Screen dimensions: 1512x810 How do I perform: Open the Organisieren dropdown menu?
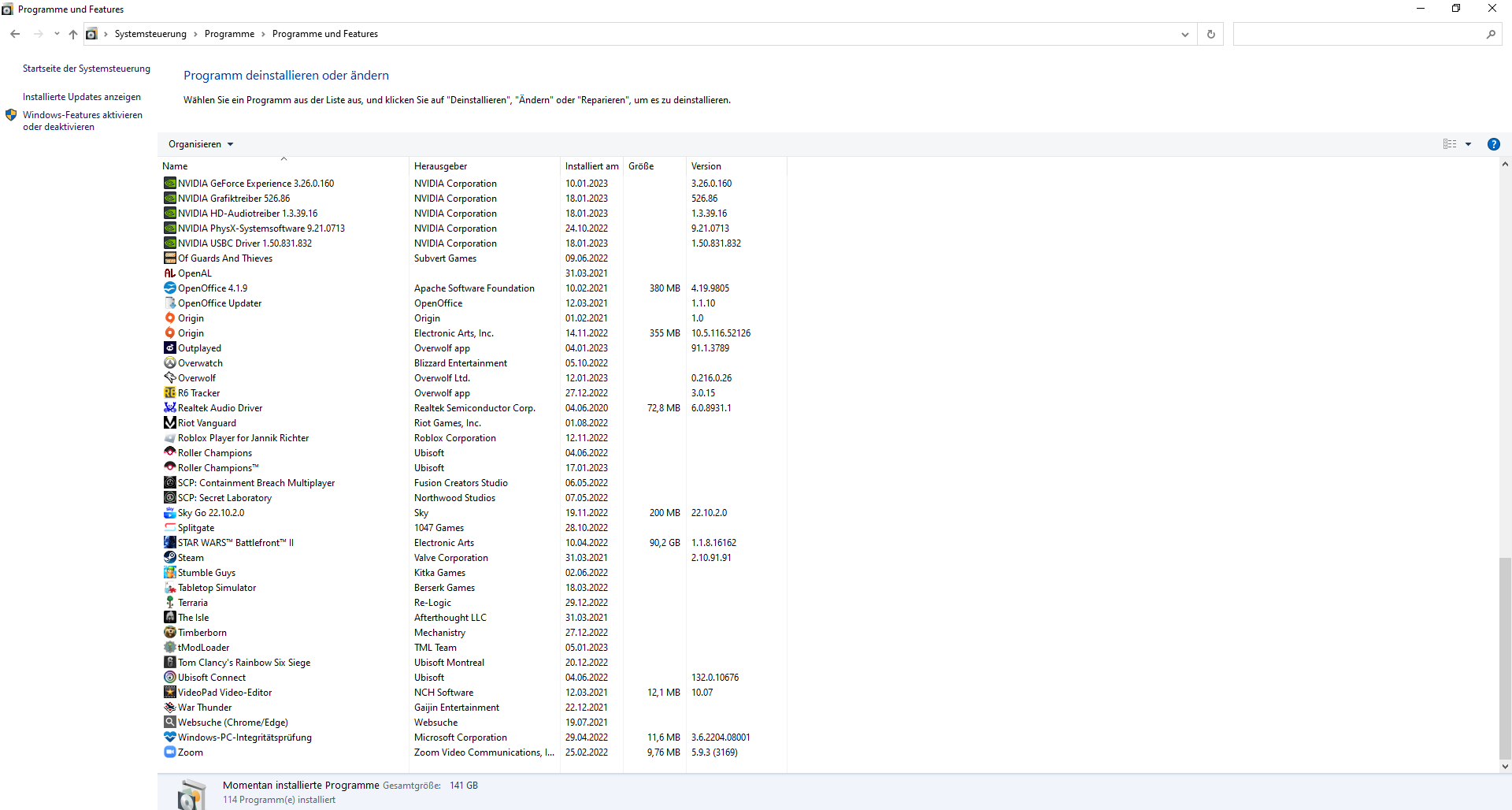tap(201, 144)
